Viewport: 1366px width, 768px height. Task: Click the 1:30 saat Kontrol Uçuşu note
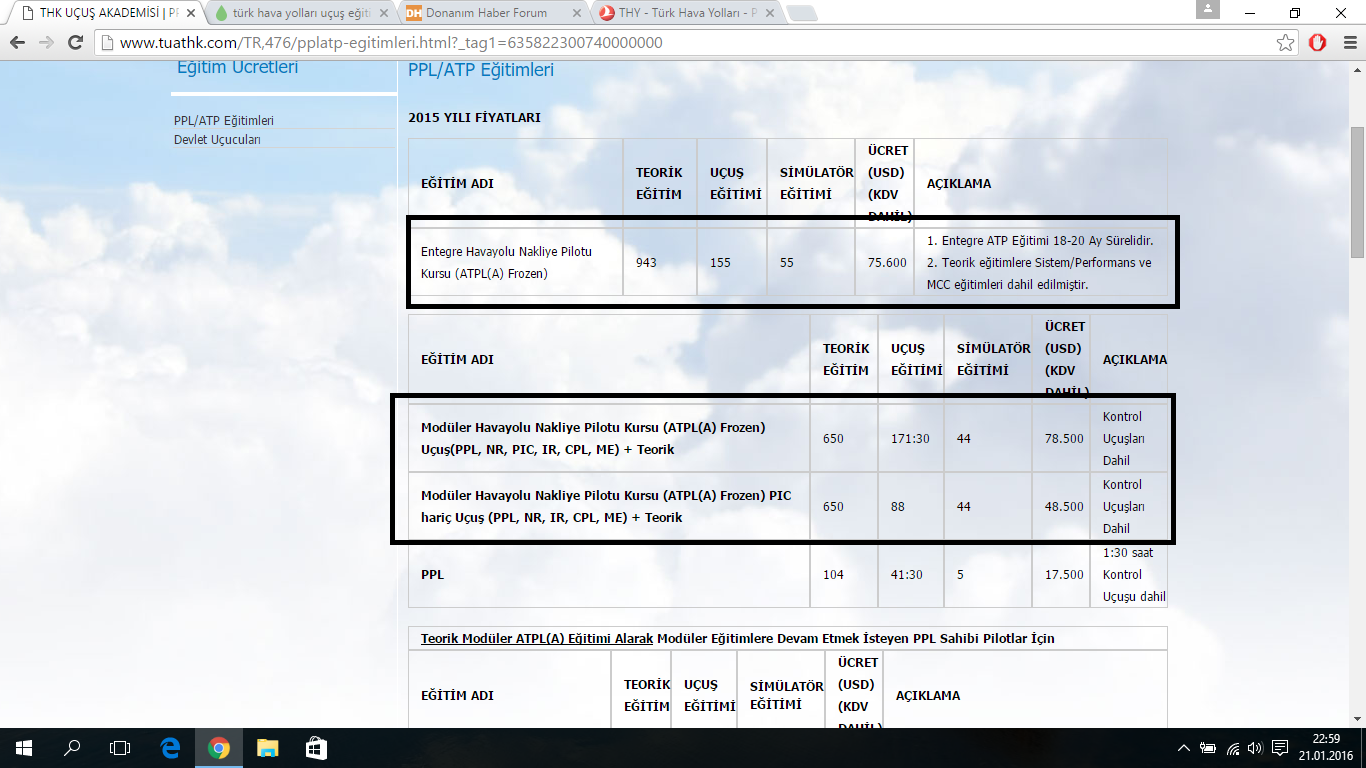pyautogui.click(x=1134, y=575)
